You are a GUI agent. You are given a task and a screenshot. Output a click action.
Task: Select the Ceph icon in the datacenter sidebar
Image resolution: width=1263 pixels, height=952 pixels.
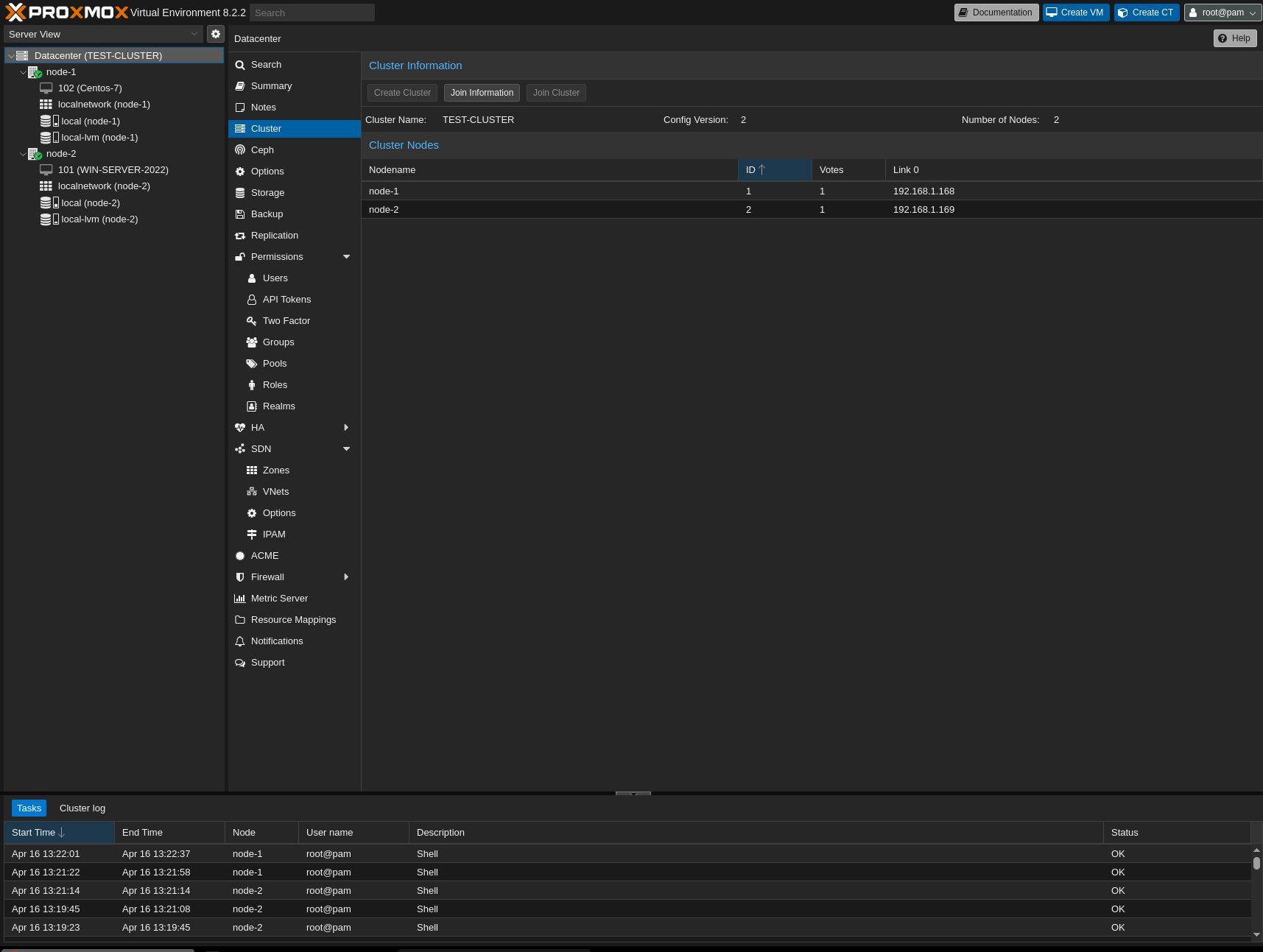(240, 149)
